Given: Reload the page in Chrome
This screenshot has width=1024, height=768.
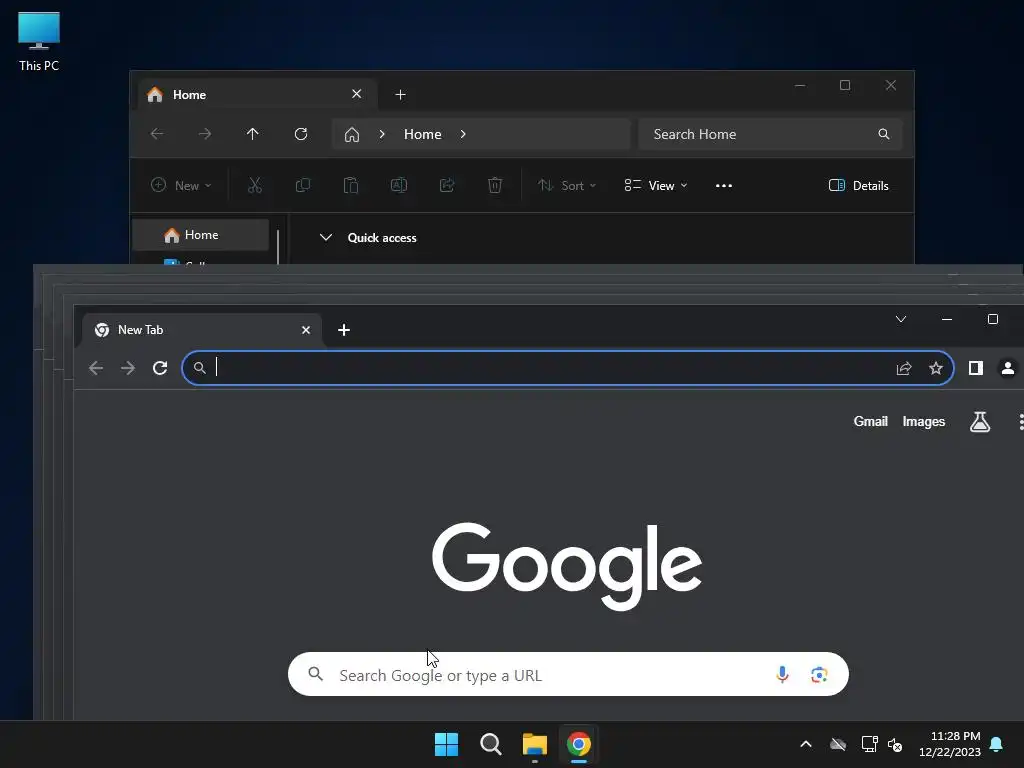Looking at the screenshot, I should [x=160, y=368].
